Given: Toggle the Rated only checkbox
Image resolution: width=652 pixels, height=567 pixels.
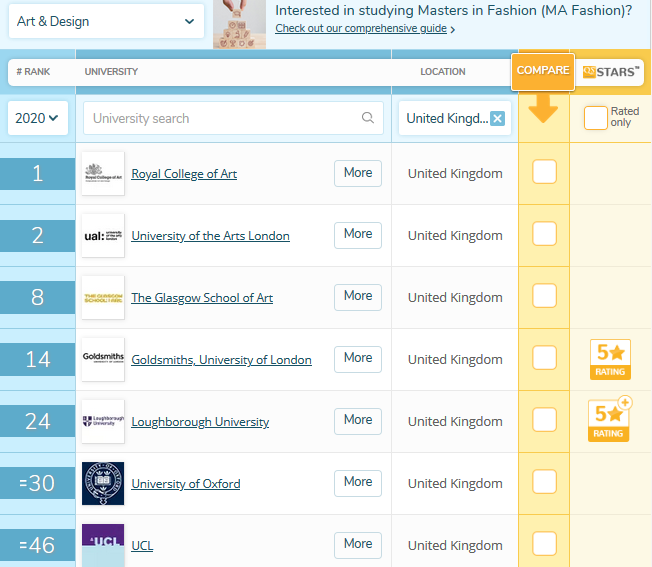Looking at the screenshot, I should click(x=595, y=118).
